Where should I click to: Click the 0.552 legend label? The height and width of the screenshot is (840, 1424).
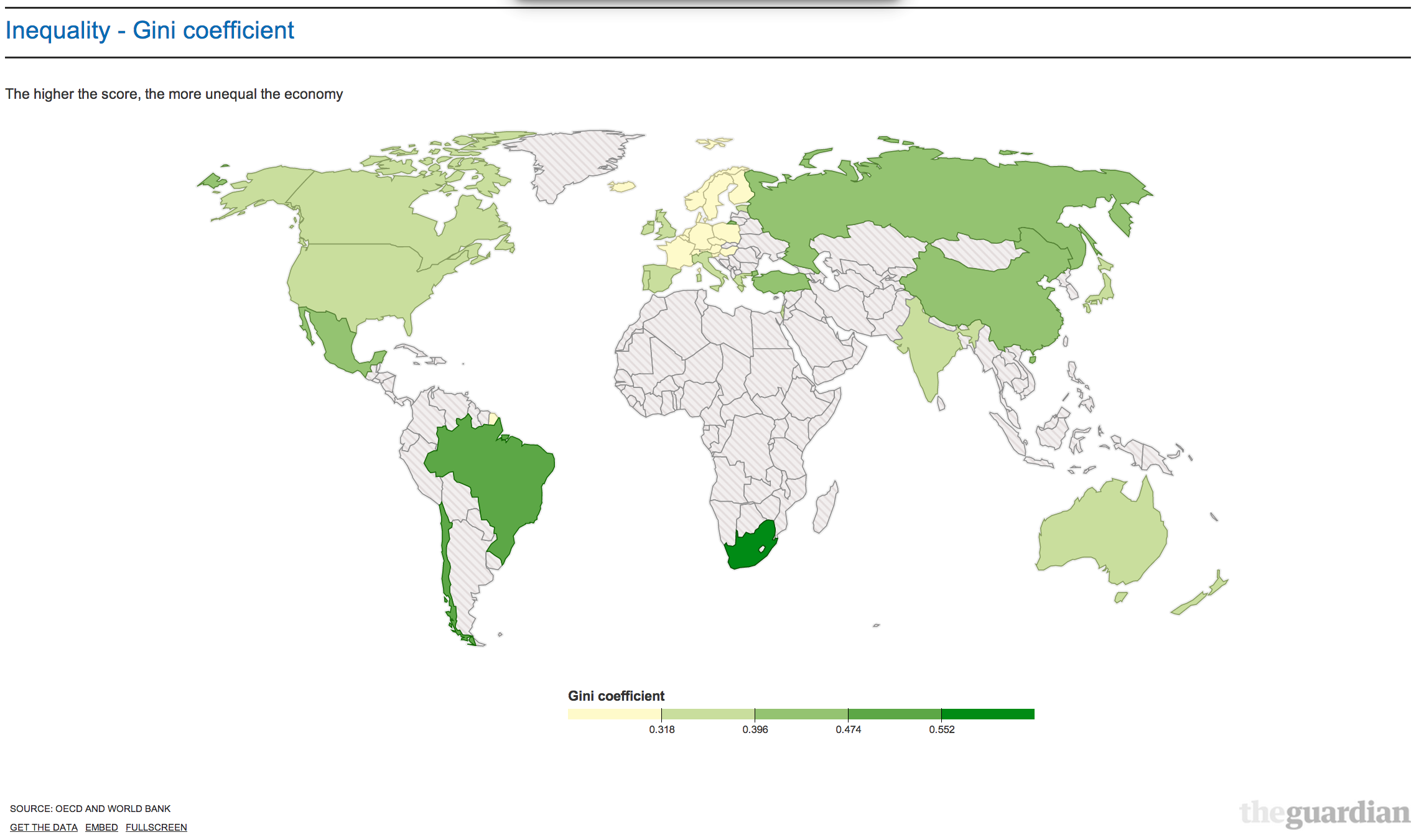click(941, 729)
